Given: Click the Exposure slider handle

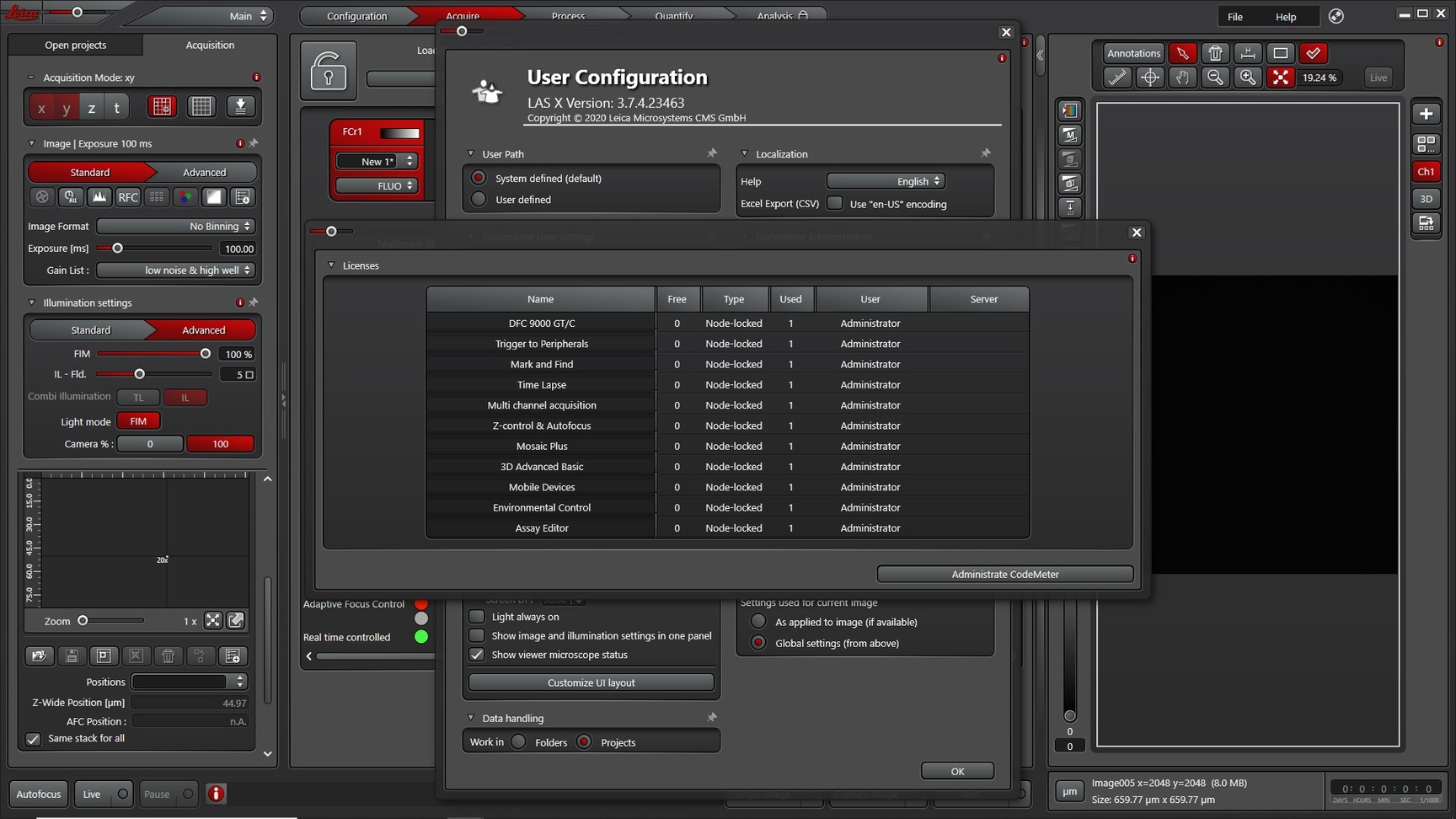Looking at the screenshot, I should 118,249.
